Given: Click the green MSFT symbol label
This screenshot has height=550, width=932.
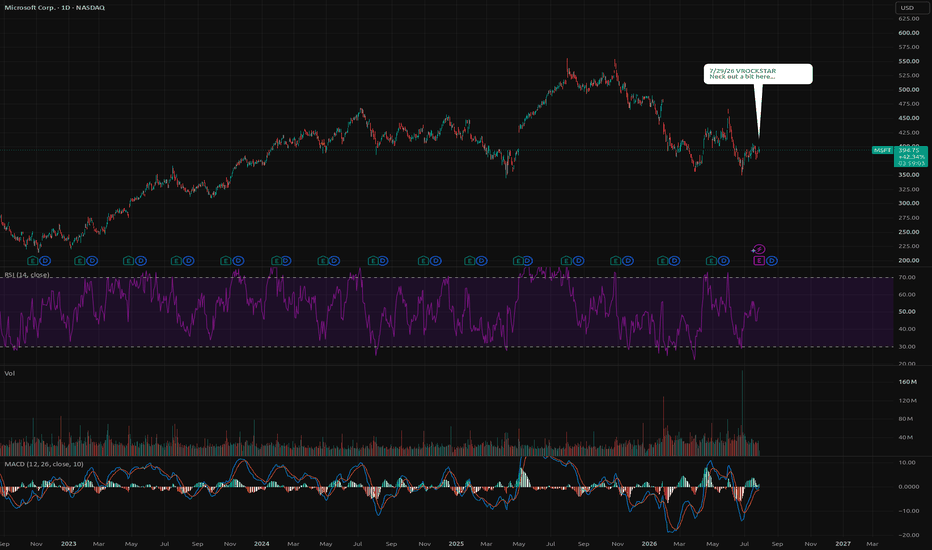Looking at the screenshot, I should pyautogui.click(x=882, y=150).
